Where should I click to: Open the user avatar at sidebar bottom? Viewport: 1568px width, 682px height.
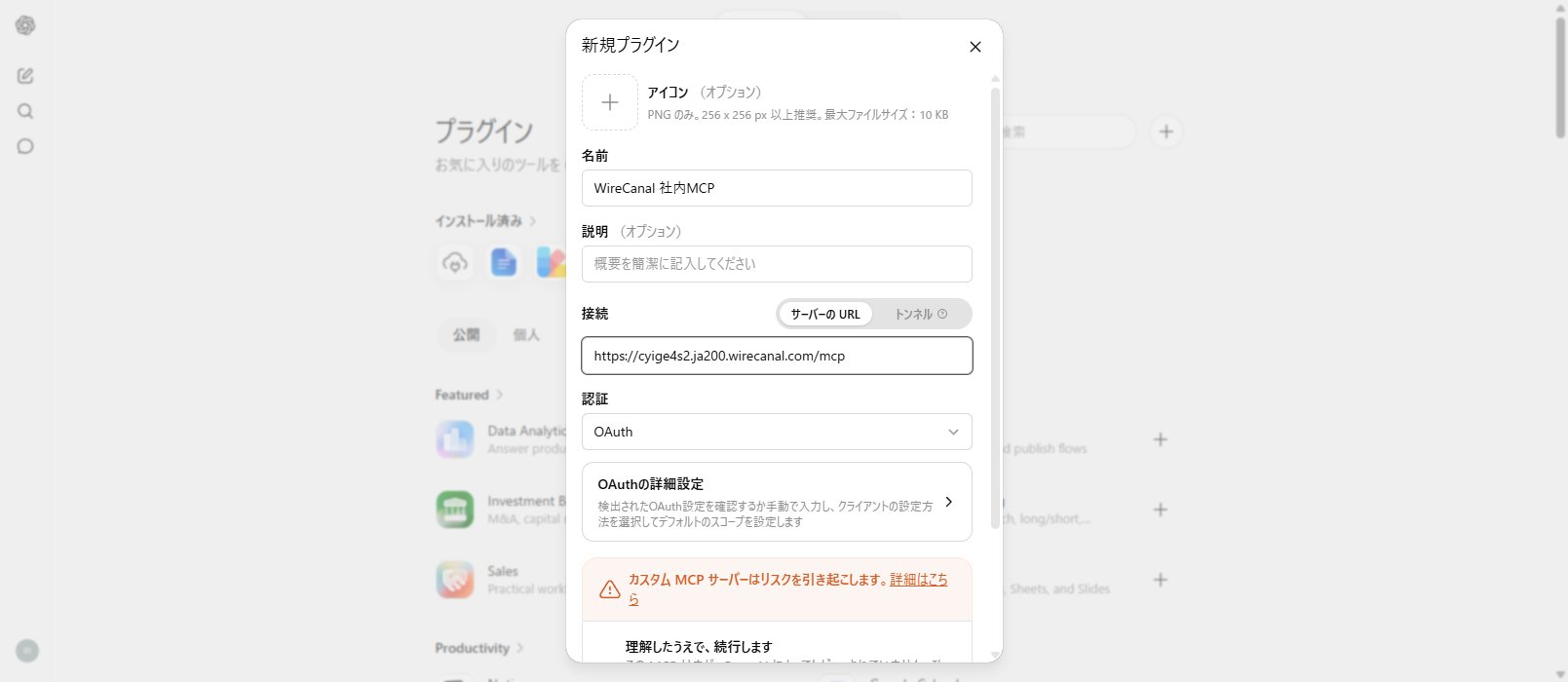pos(27,651)
